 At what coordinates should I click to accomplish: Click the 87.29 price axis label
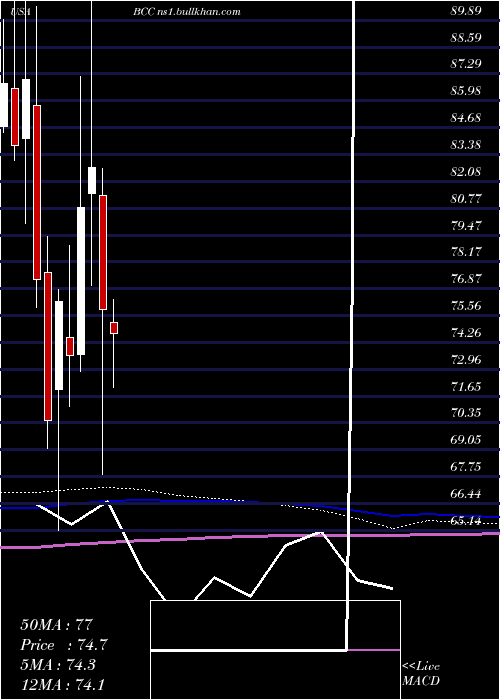point(466,64)
